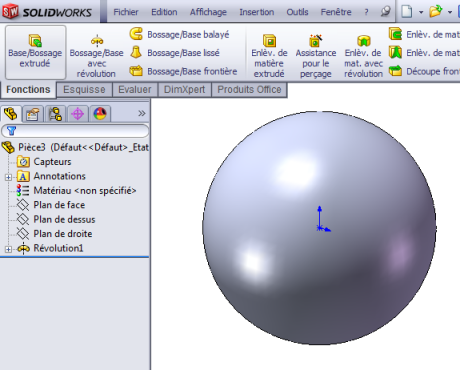Image resolution: width=460 pixels, height=370 pixels.
Task: Open the Insertion menu
Action: click(x=257, y=12)
